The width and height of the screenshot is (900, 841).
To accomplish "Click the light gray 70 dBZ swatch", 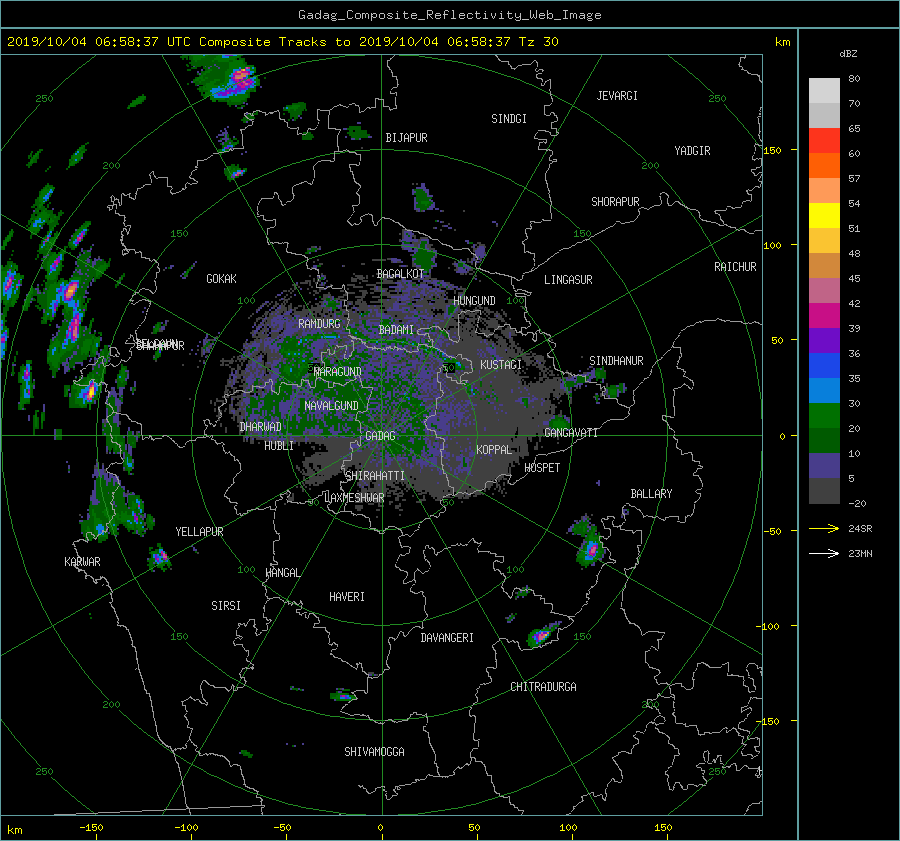I will click(824, 91).
